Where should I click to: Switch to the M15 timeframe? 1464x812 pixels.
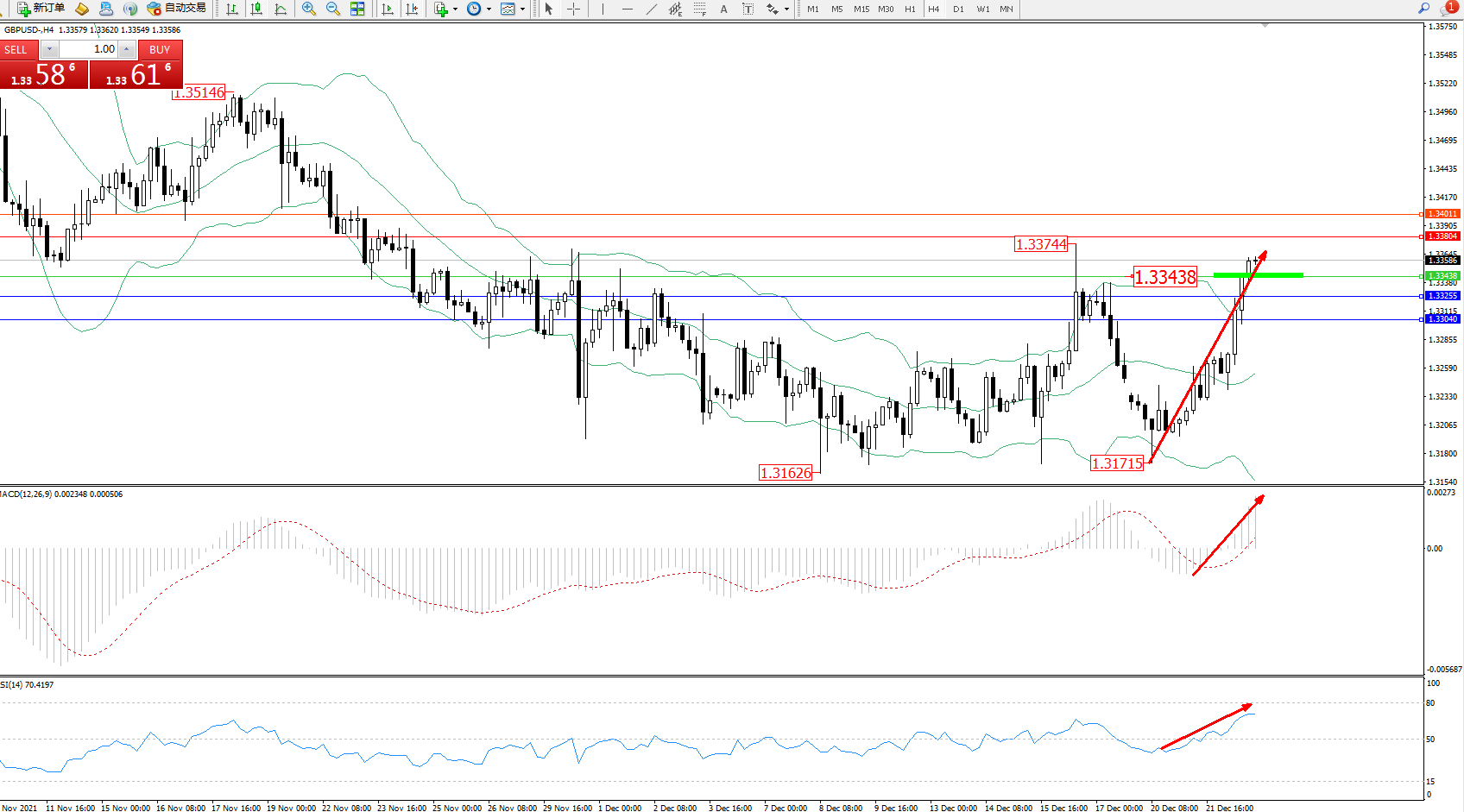click(x=861, y=9)
